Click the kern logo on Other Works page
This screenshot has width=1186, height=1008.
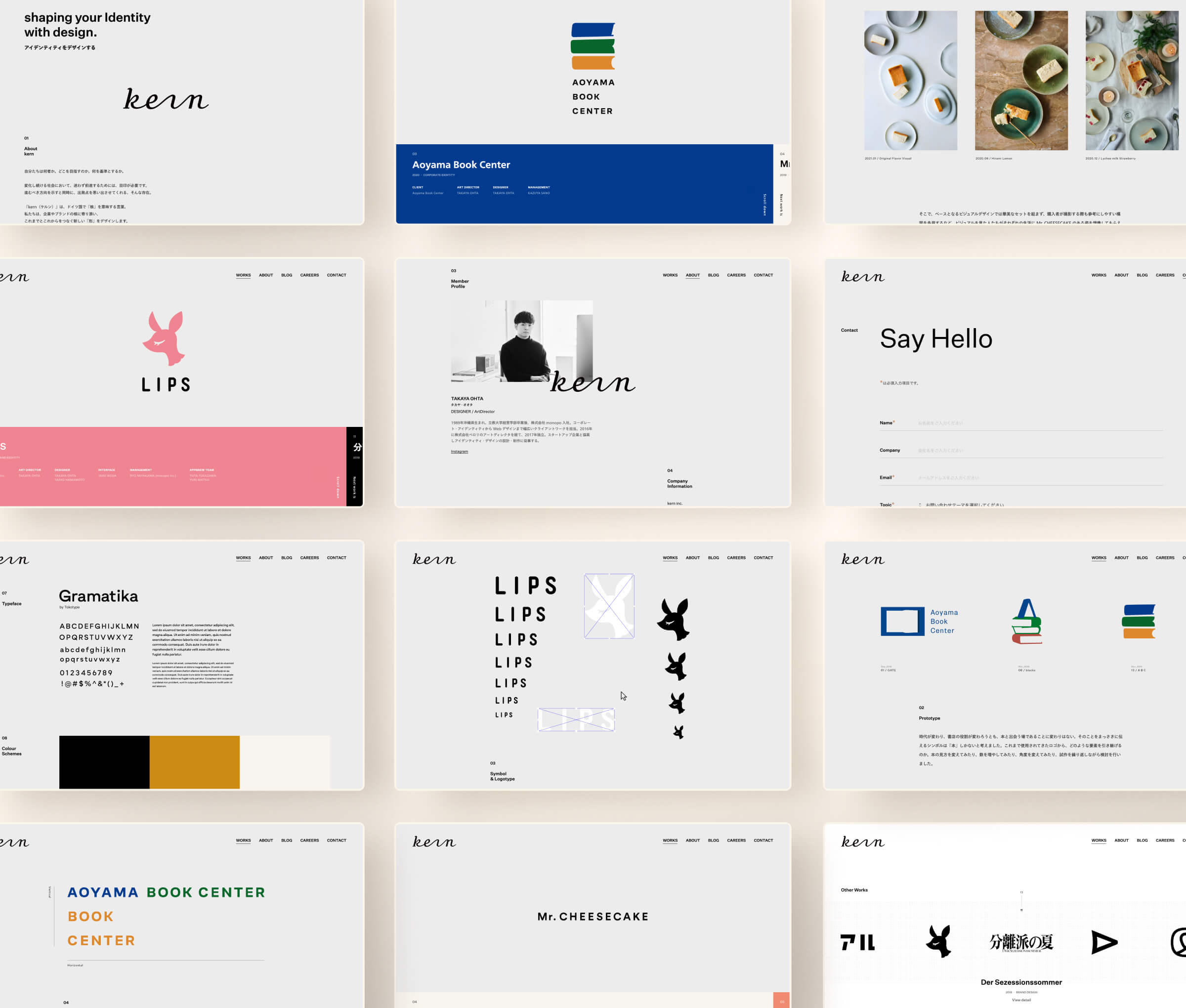[x=862, y=841]
